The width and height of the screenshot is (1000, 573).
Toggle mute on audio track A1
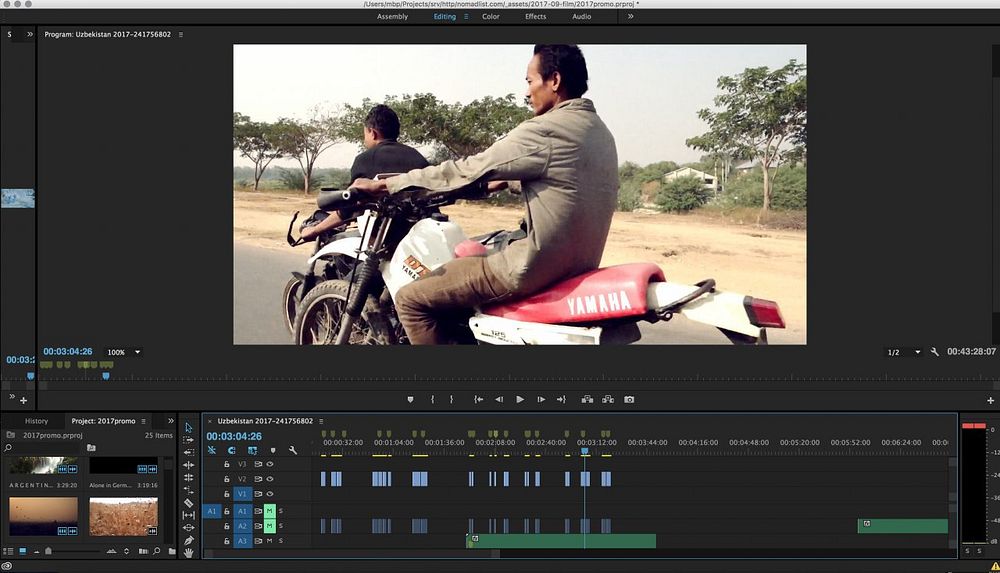click(269, 511)
